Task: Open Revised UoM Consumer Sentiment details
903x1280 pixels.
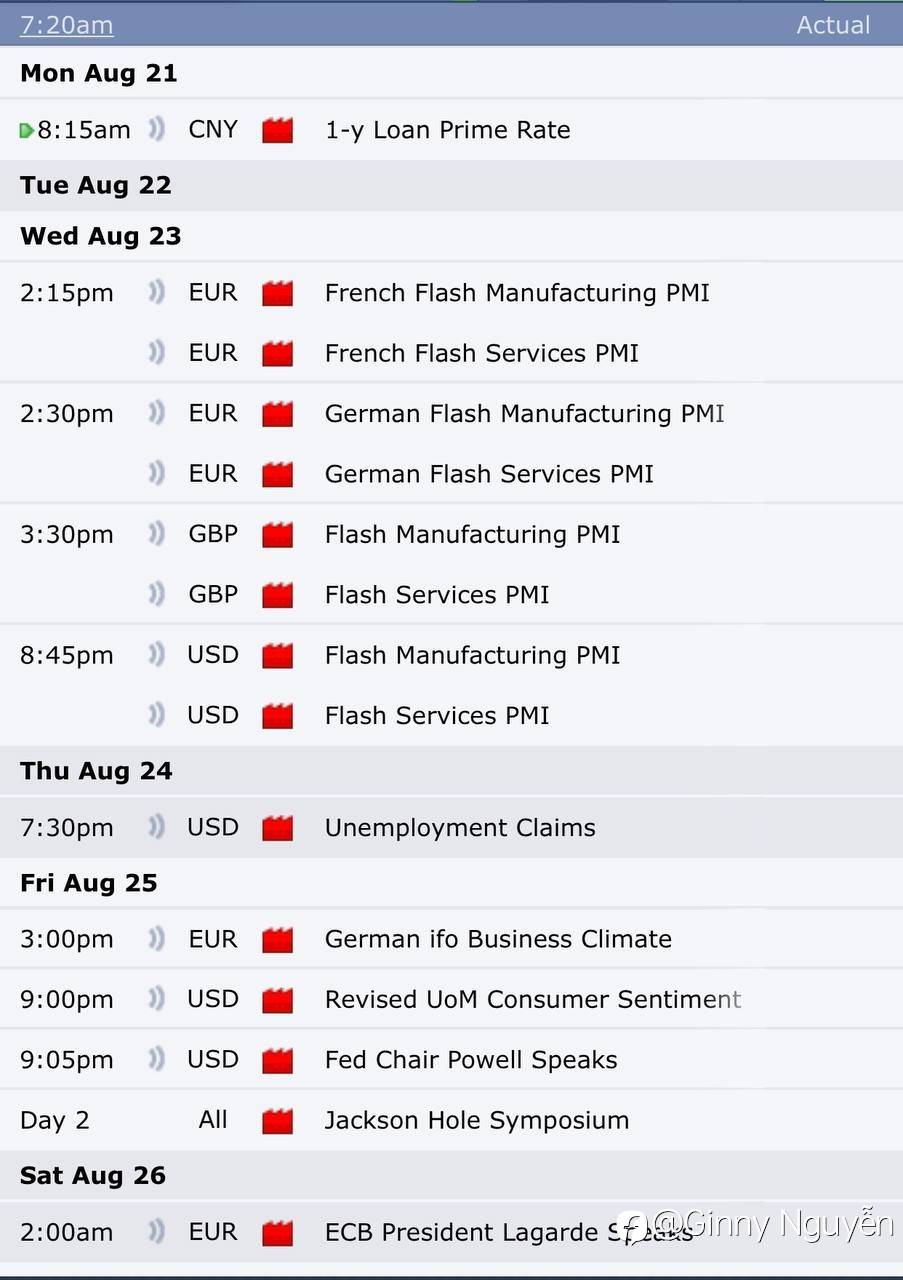Action: click(x=532, y=999)
